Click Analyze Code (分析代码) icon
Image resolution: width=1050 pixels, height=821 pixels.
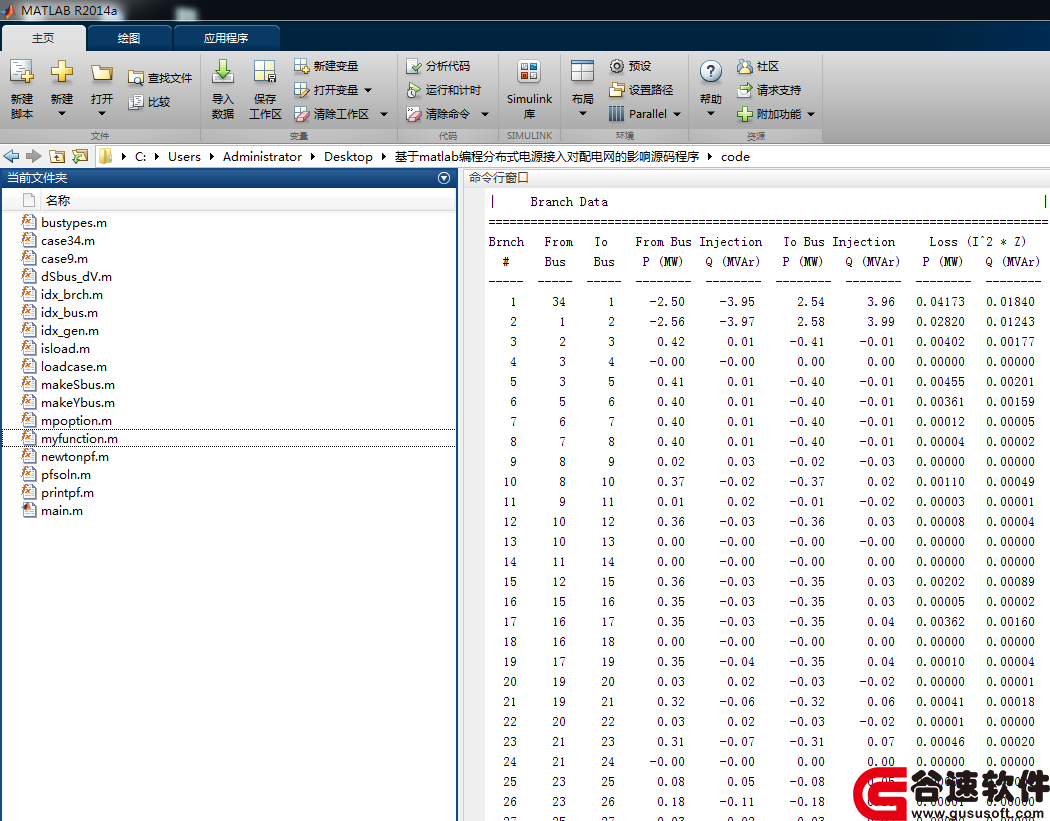coord(414,66)
